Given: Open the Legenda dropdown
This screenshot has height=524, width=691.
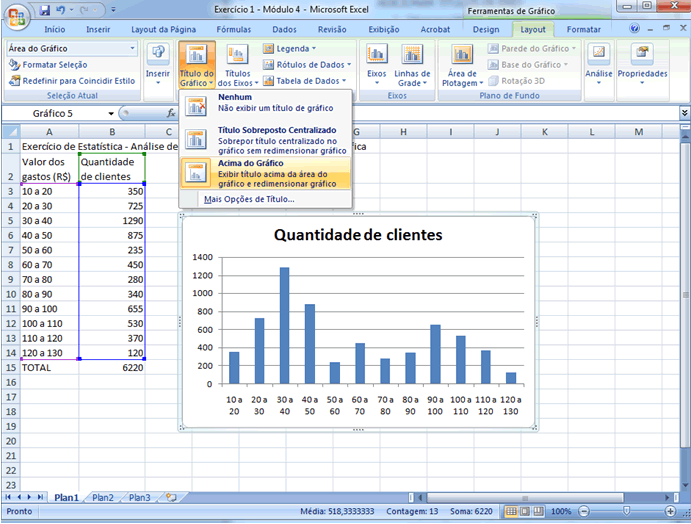Looking at the screenshot, I should click(x=291, y=48).
